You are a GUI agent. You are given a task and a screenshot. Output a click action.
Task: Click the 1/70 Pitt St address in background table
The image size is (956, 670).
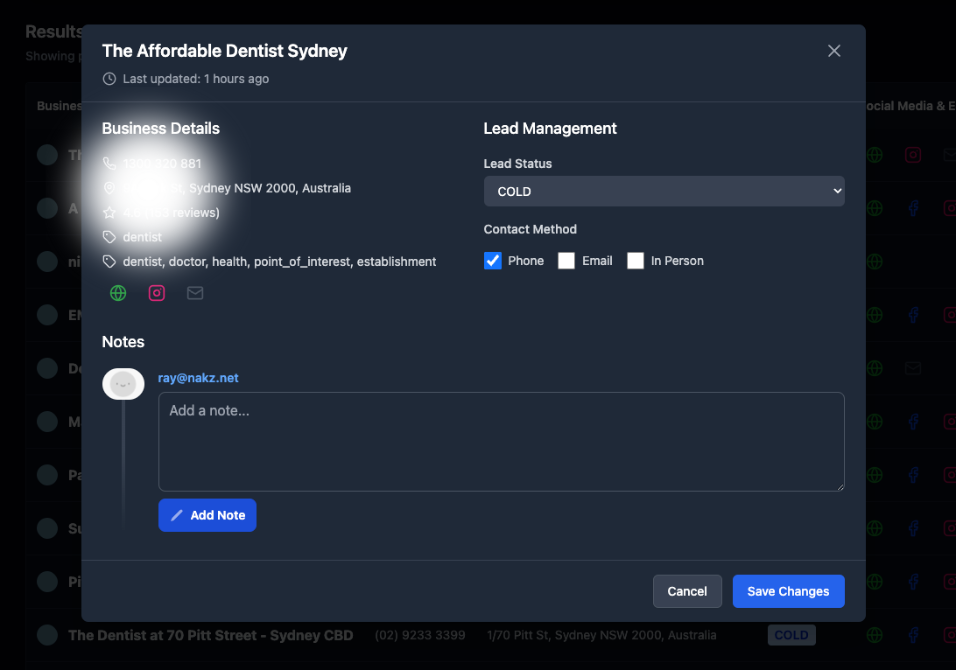coord(602,635)
